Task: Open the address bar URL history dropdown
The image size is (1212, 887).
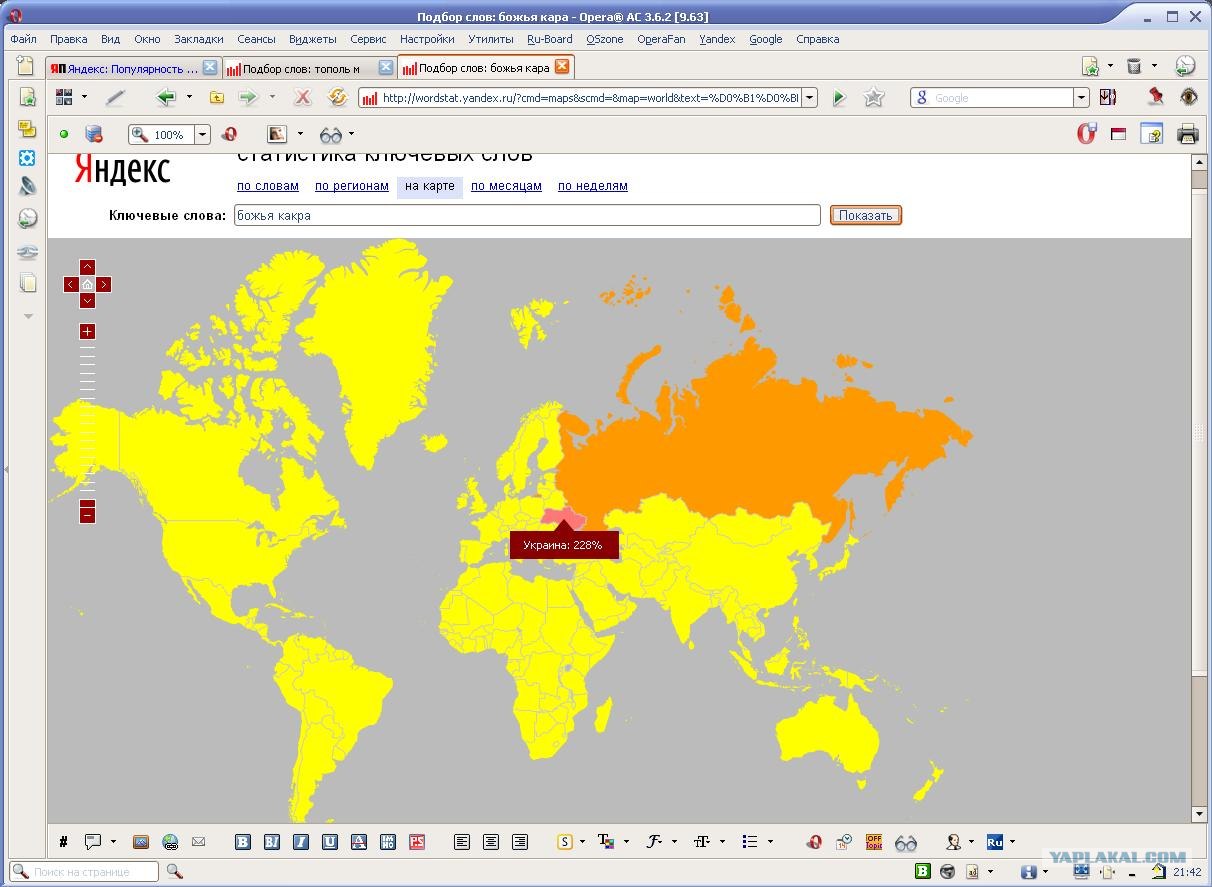Action: point(810,98)
